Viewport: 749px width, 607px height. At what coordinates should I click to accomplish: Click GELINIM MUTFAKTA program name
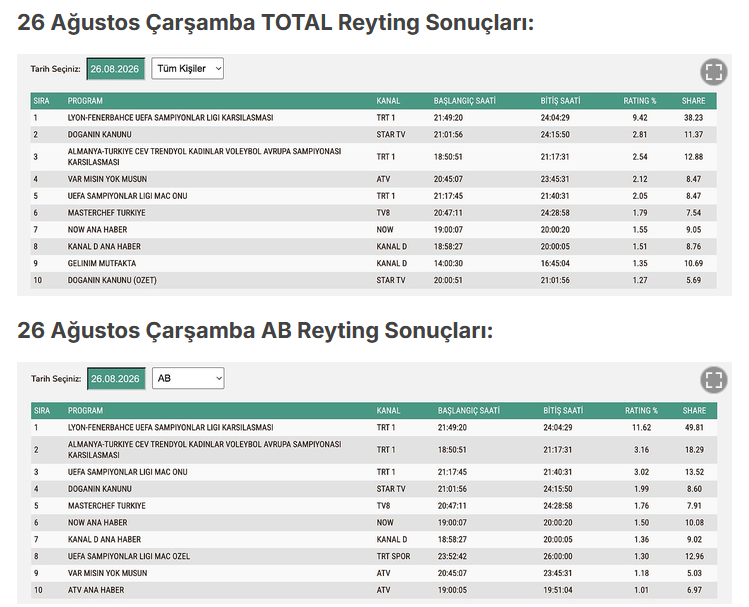click(102, 264)
